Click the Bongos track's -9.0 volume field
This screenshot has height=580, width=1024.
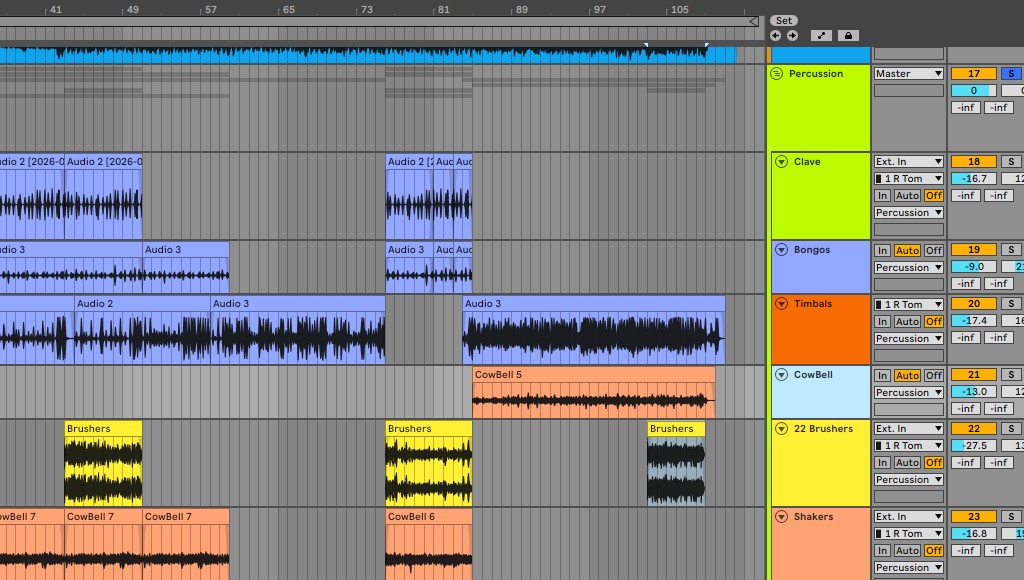click(974, 266)
